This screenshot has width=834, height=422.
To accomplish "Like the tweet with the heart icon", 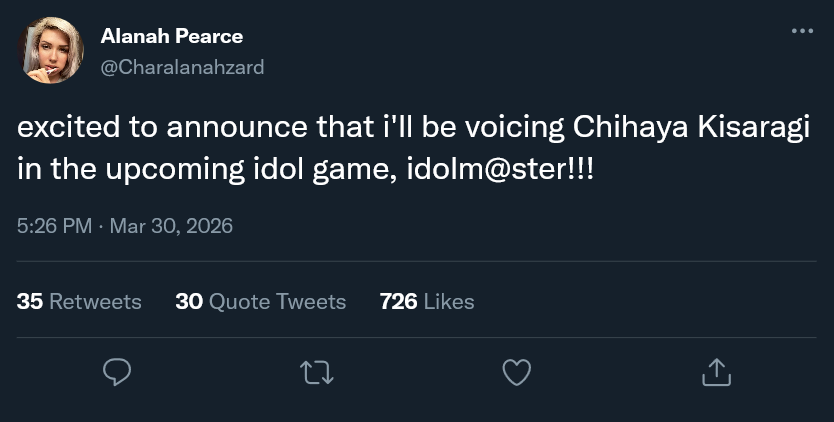I will point(515,373).
